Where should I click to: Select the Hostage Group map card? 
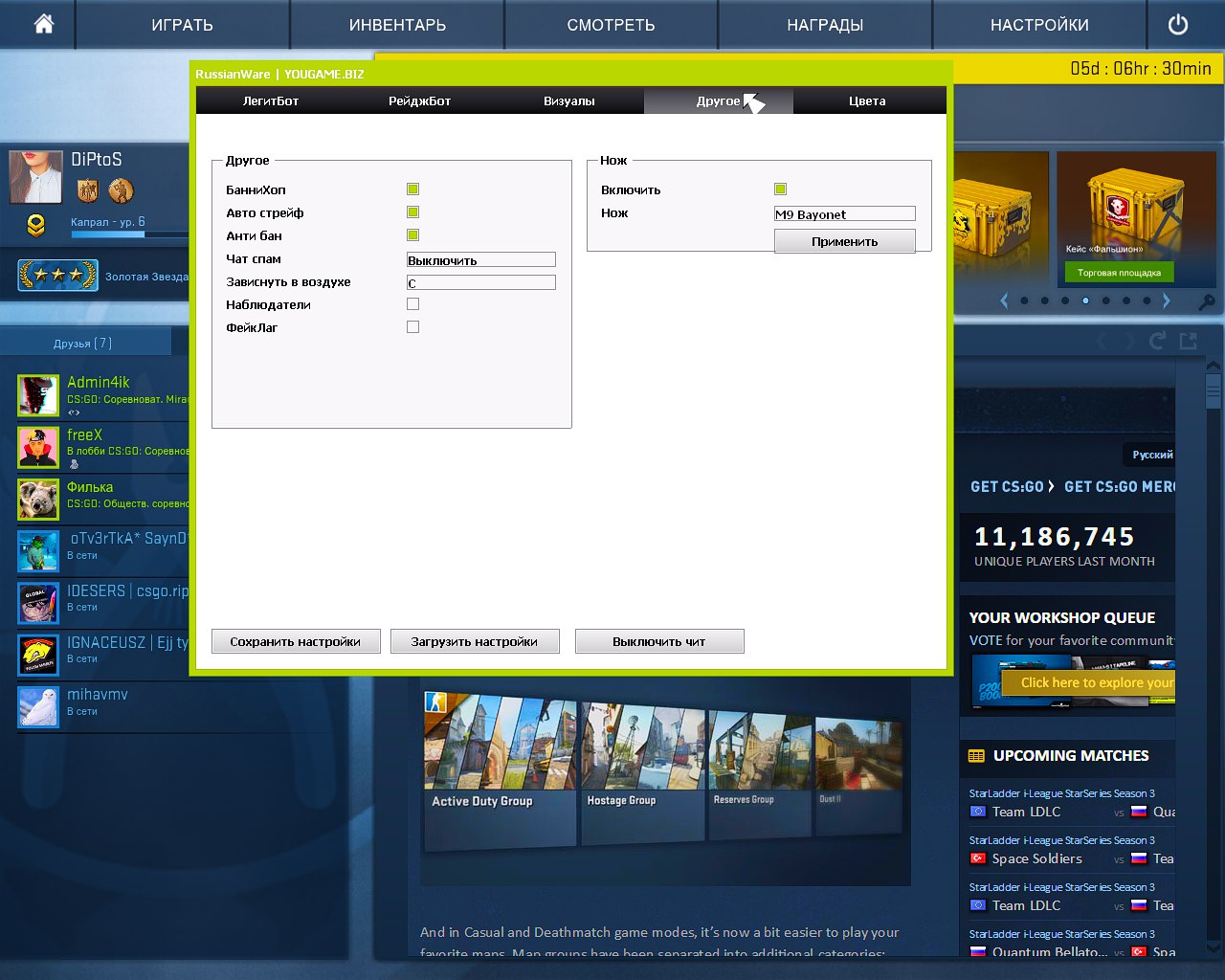(643, 771)
